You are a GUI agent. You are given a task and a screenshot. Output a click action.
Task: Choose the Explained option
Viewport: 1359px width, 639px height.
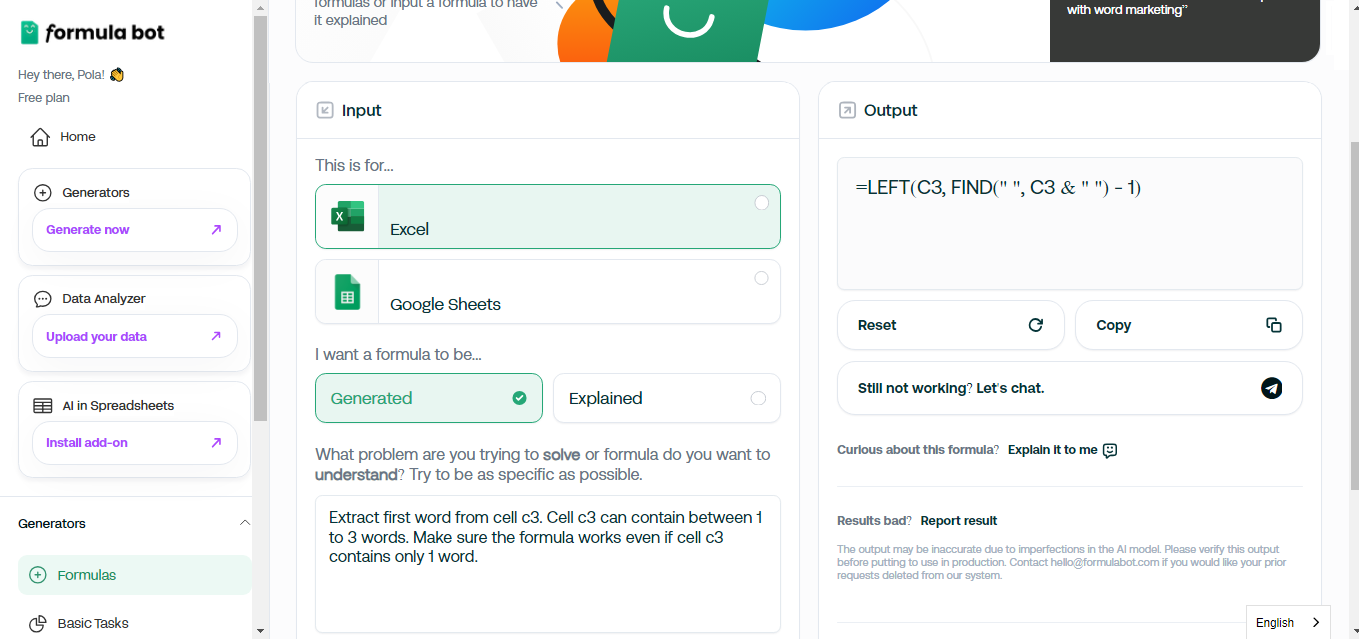(x=666, y=398)
